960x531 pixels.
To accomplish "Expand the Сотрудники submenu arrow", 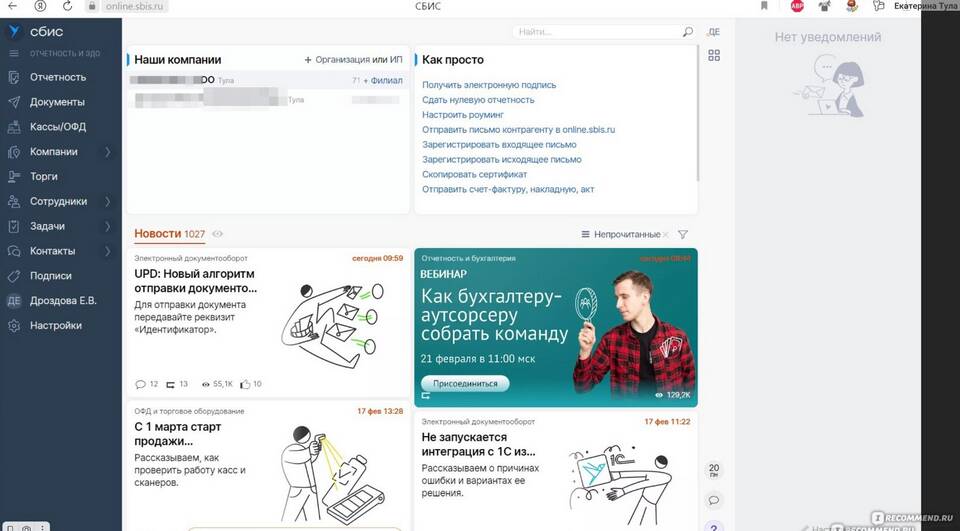I will 108,201.
